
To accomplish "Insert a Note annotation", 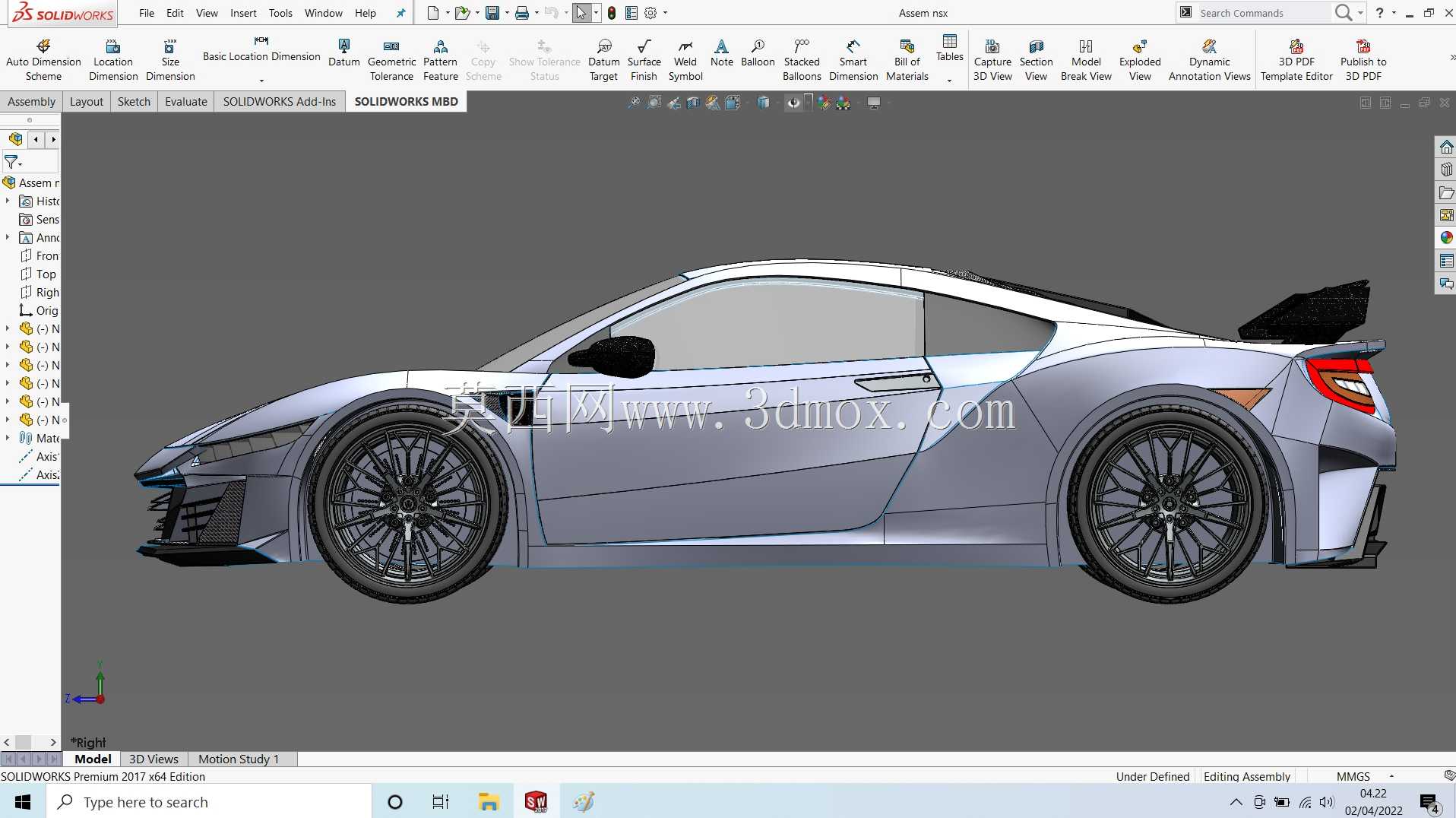I will coord(721,53).
